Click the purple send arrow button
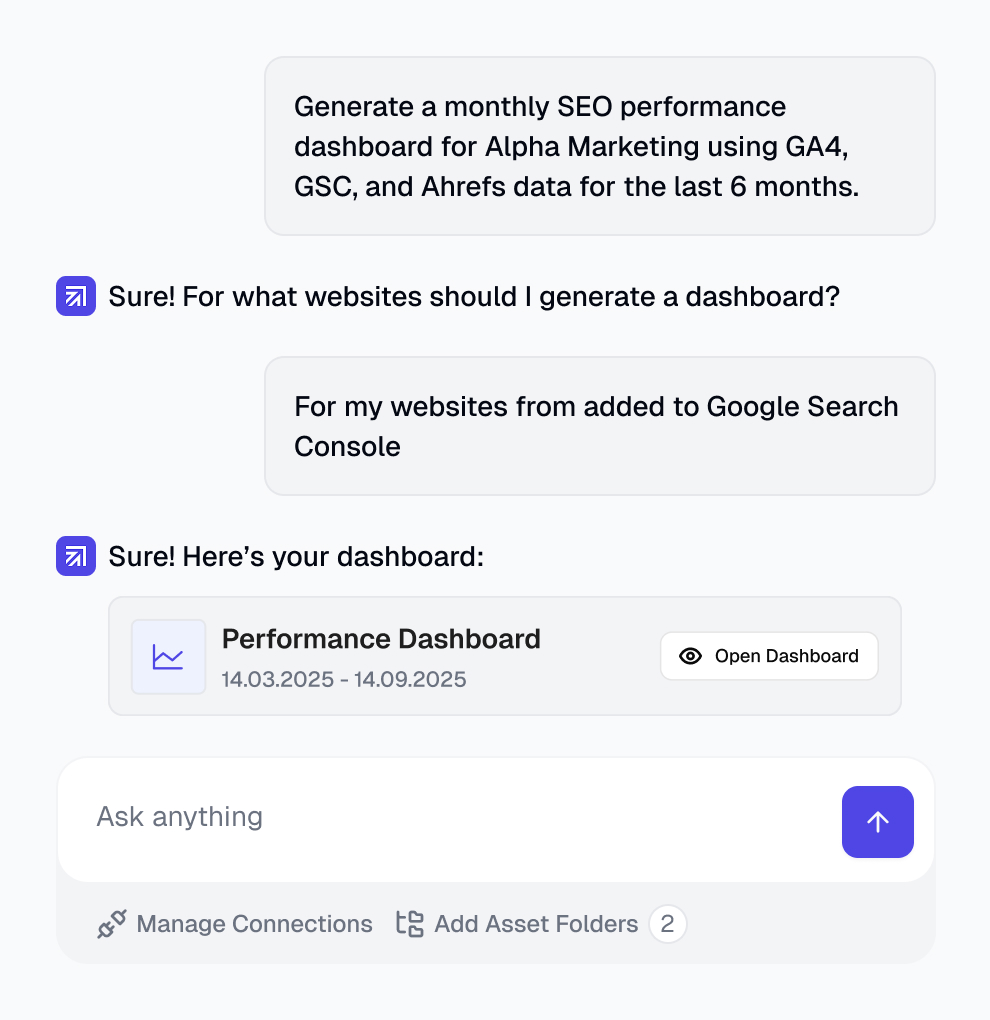This screenshot has width=990, height=1020. 877,822
